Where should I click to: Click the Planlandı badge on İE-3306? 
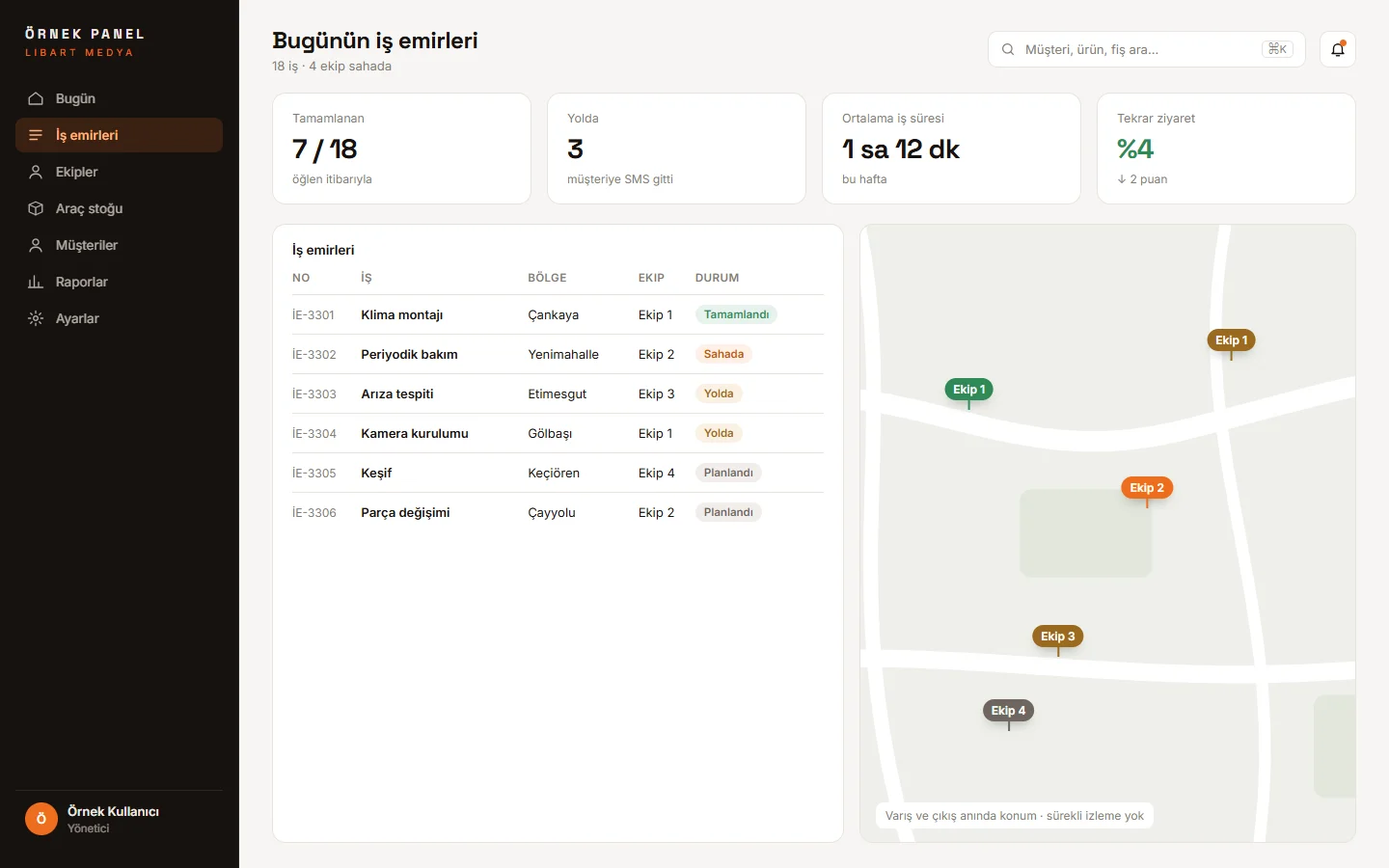(x=728, y=512)
